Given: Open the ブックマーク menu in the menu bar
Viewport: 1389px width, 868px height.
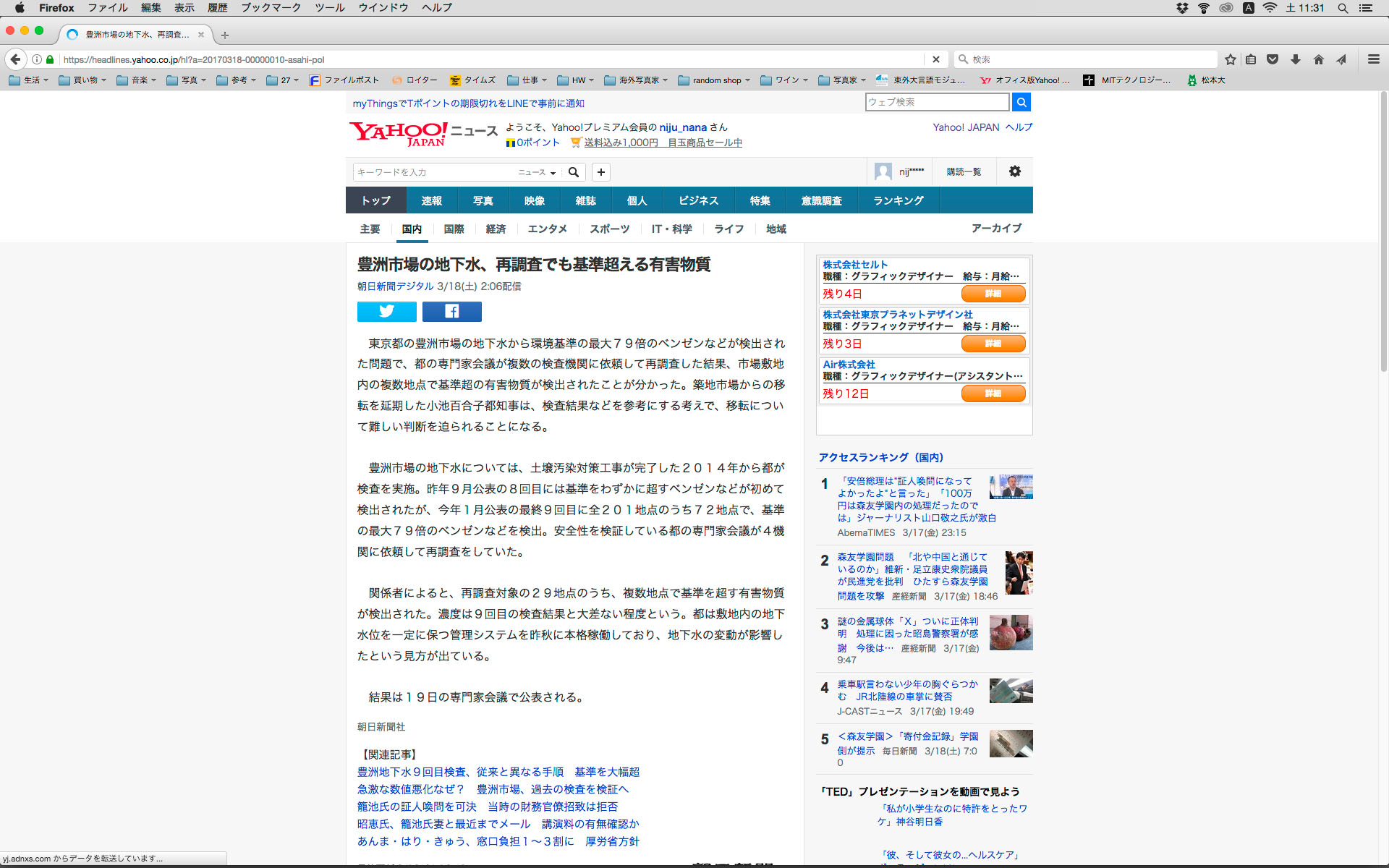Looking at the screenshot, I should point(271,8).
